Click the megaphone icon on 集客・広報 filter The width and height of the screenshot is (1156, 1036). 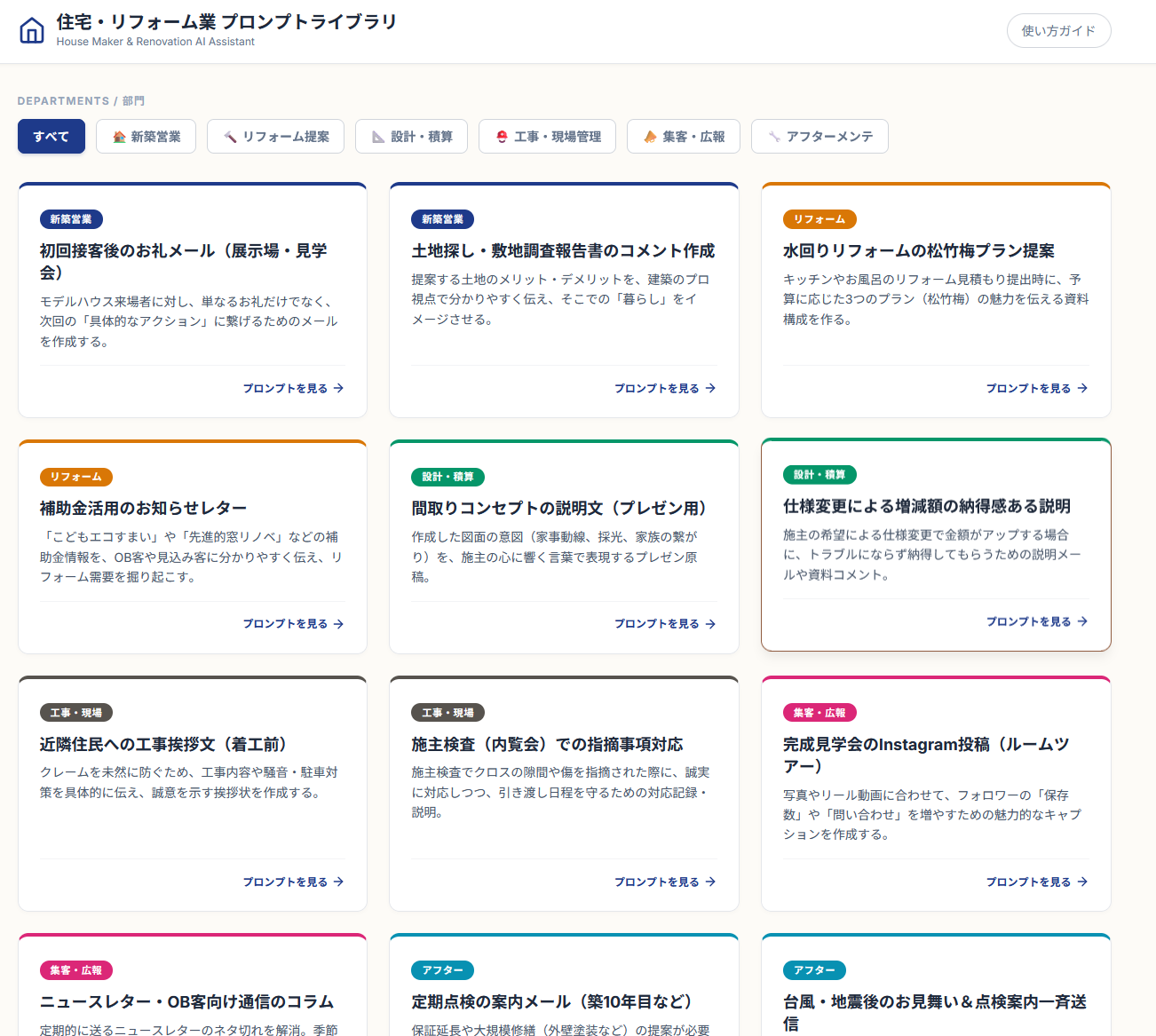pyautogui.click(x=650, y=137)
